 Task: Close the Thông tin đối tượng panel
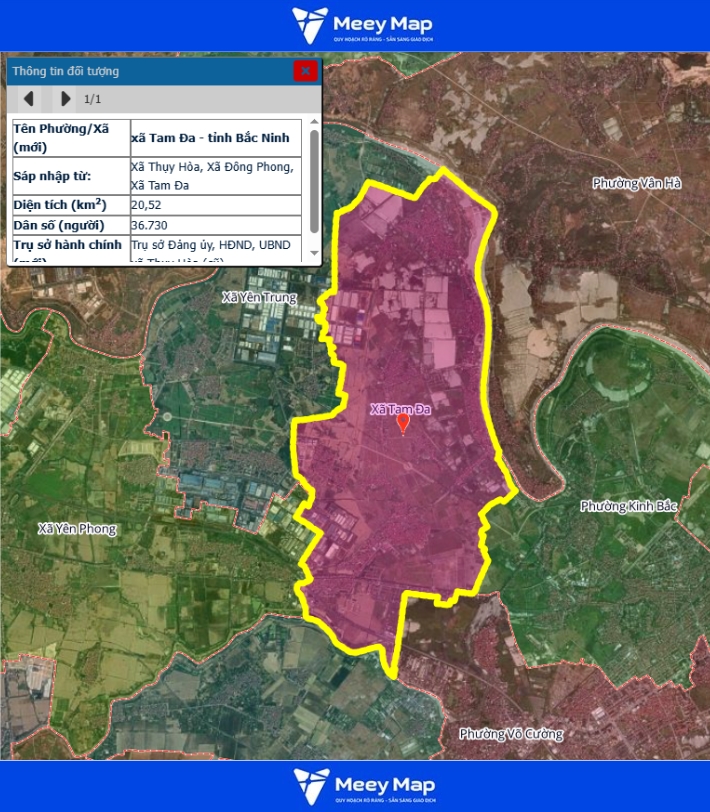(x=305, y=70)
